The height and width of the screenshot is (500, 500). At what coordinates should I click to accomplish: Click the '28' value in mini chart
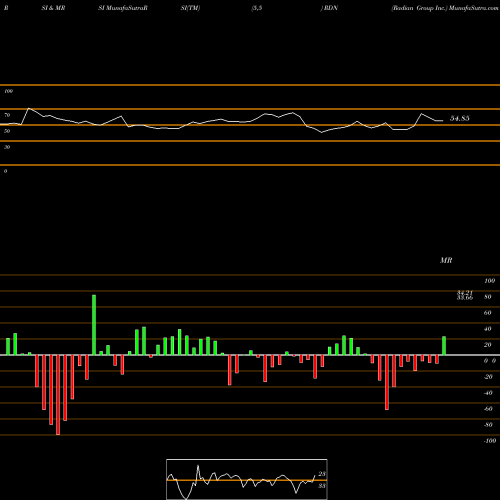pyautogui.click(x=322, y=474)
